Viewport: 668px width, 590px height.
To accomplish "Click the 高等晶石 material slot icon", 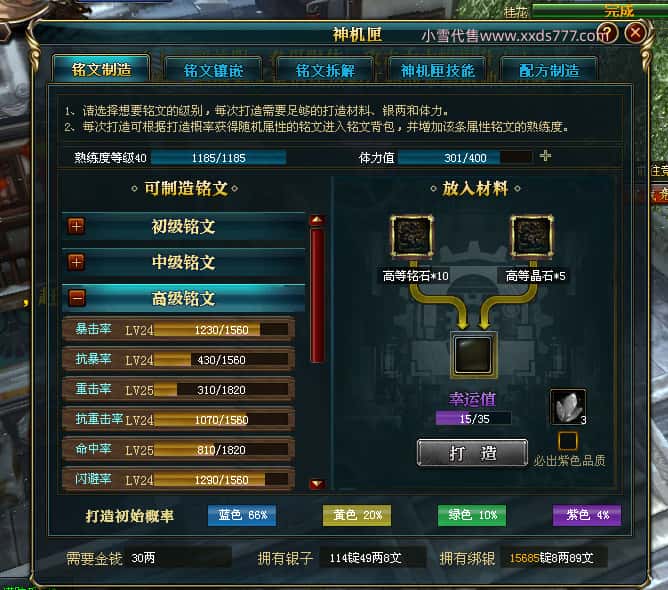I will 532,236.
